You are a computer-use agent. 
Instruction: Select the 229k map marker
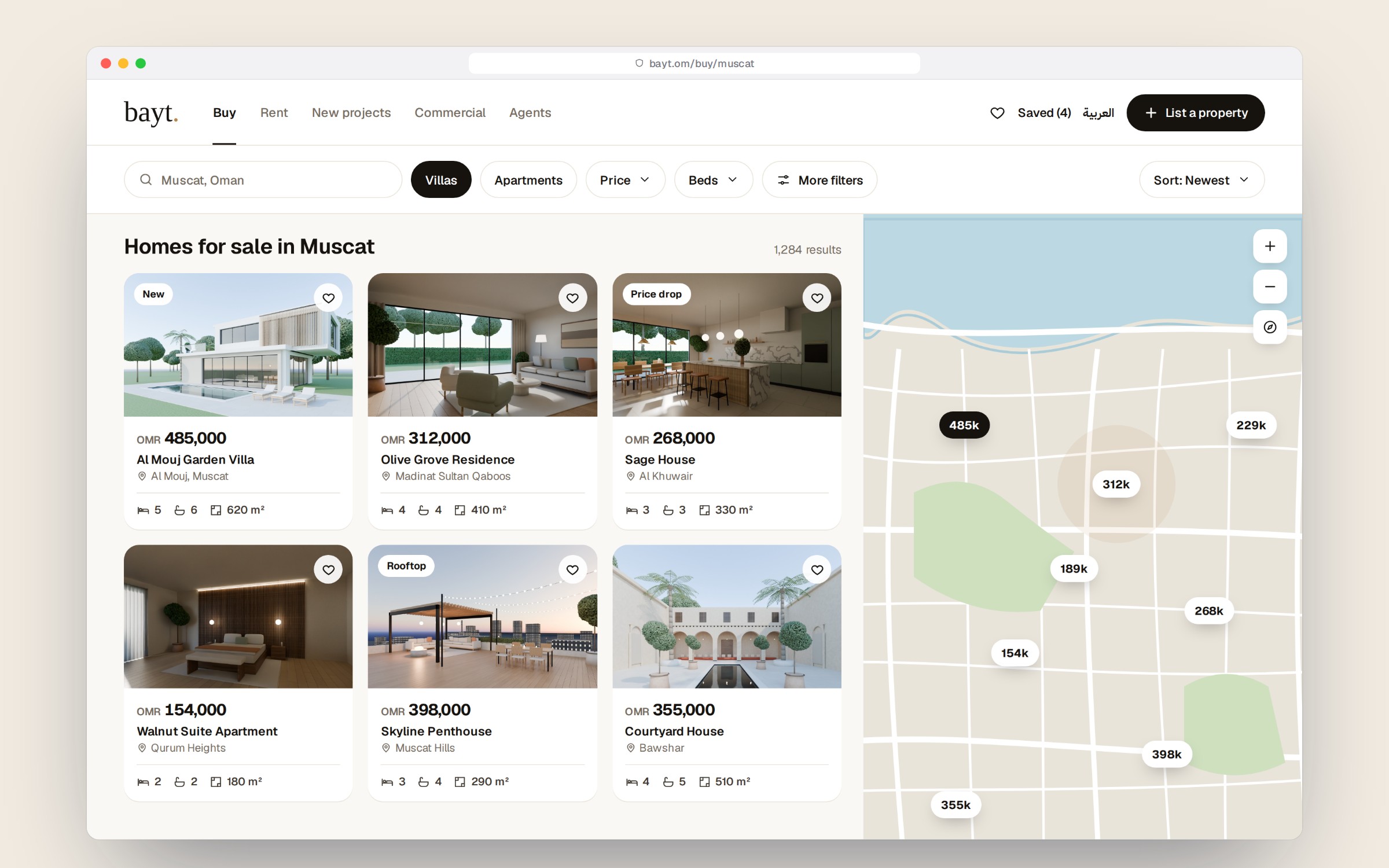click(x=1251, y=425)
